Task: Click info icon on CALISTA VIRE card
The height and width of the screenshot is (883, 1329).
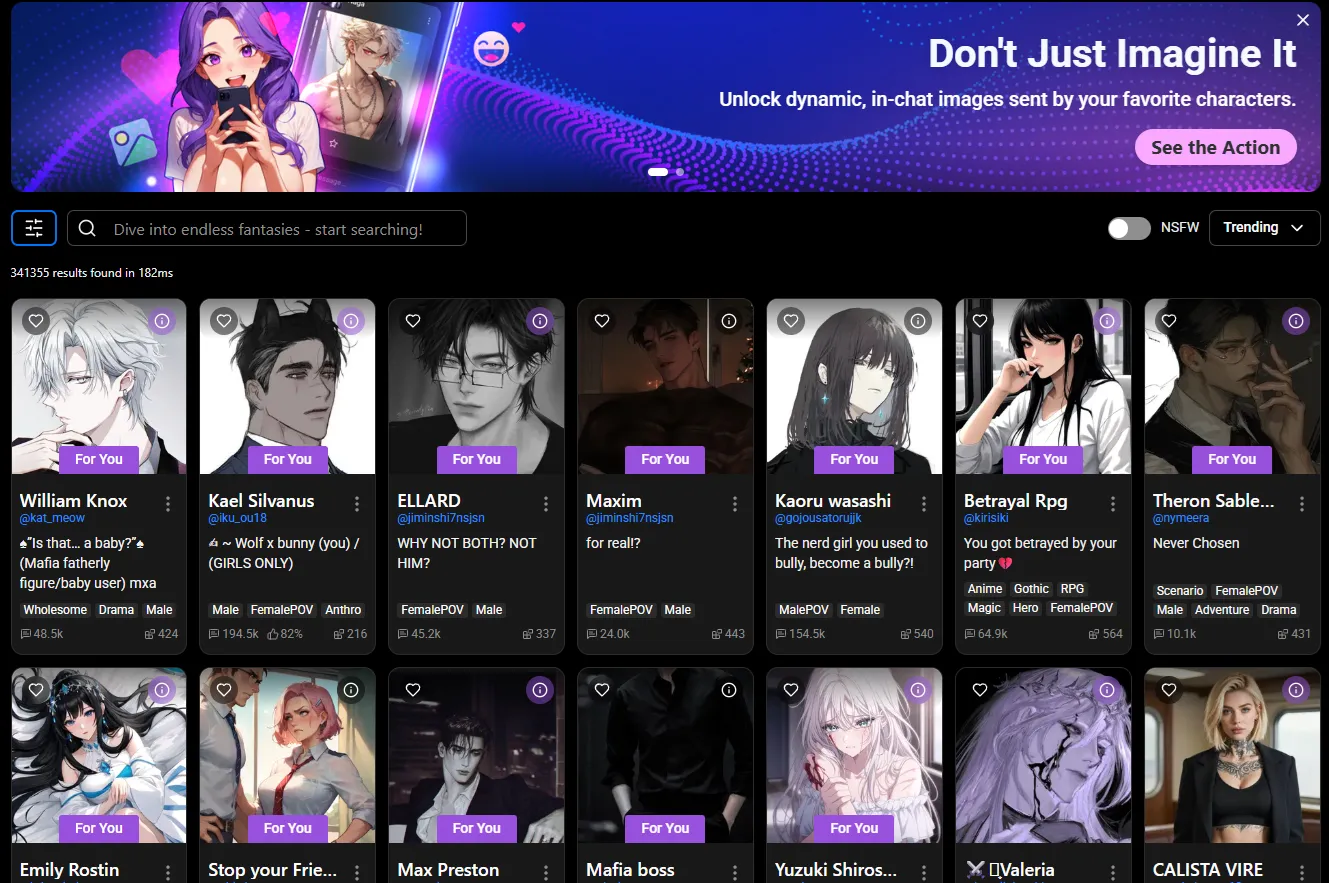Action: click(1296, 690)
